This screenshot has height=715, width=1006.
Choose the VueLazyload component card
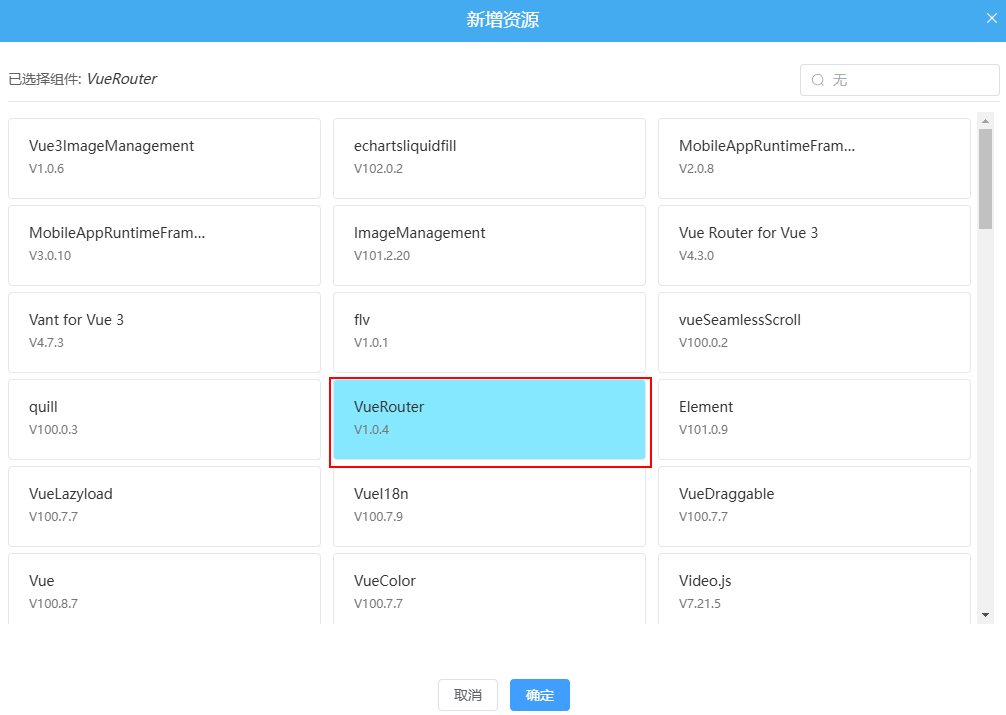click(164, 506)
